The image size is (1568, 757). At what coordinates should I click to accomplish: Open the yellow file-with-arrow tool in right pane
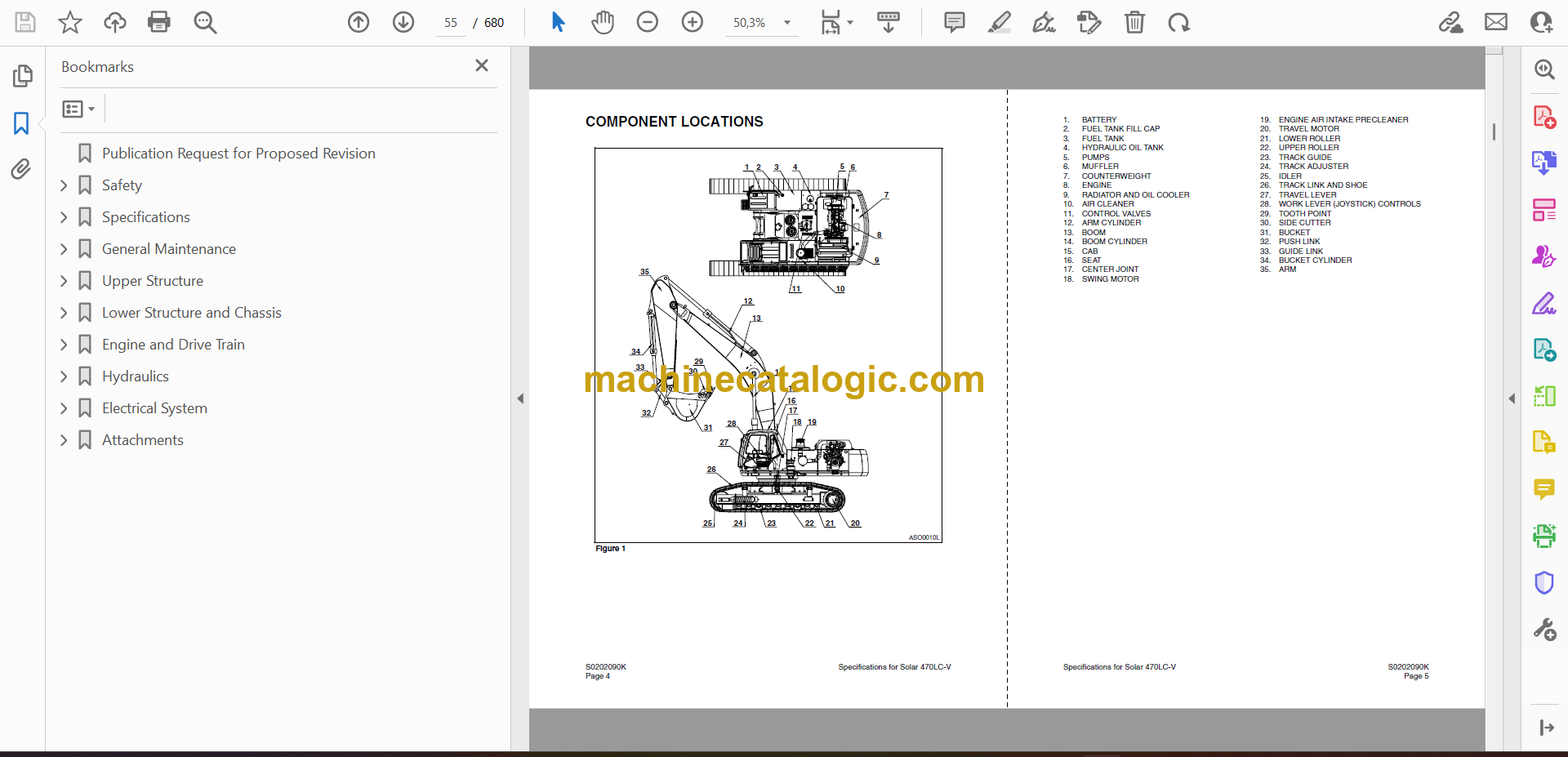tap(1544, 443)
